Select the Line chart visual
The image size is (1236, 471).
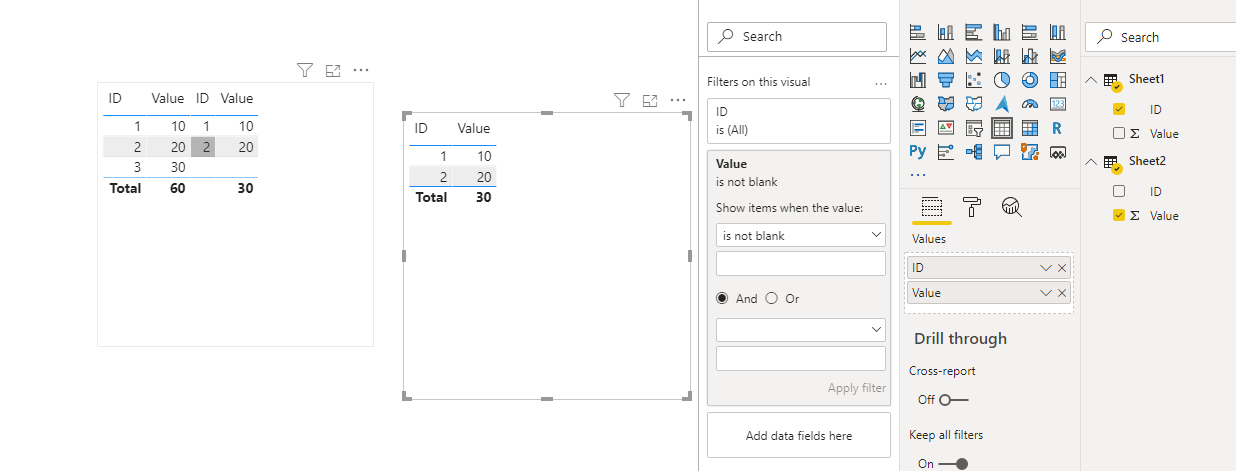point(918,56)
